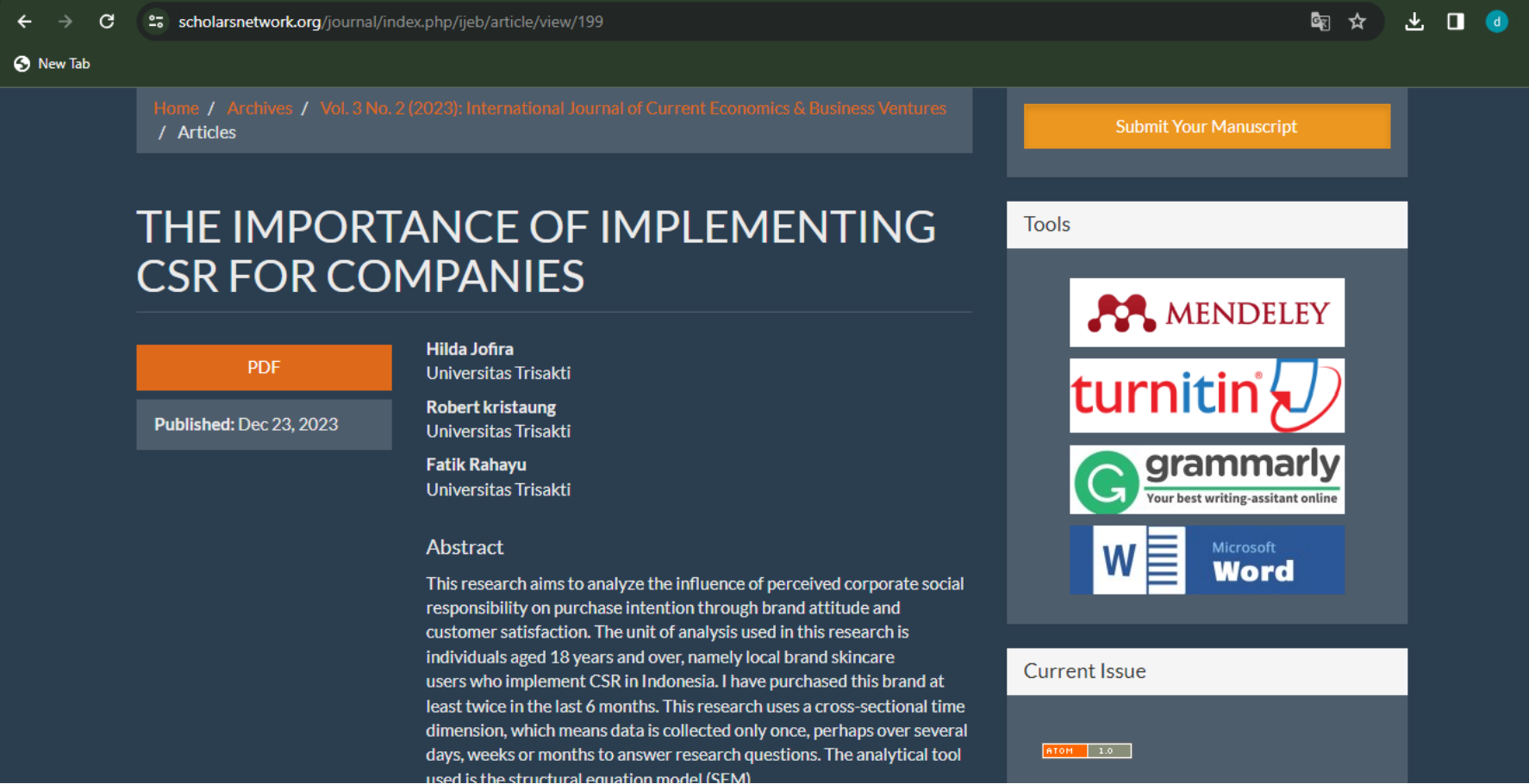Viewport: 1529px width, 784px height.
Task: Open the Grammarly tool logo
Action: click(x=1206, y=479)
